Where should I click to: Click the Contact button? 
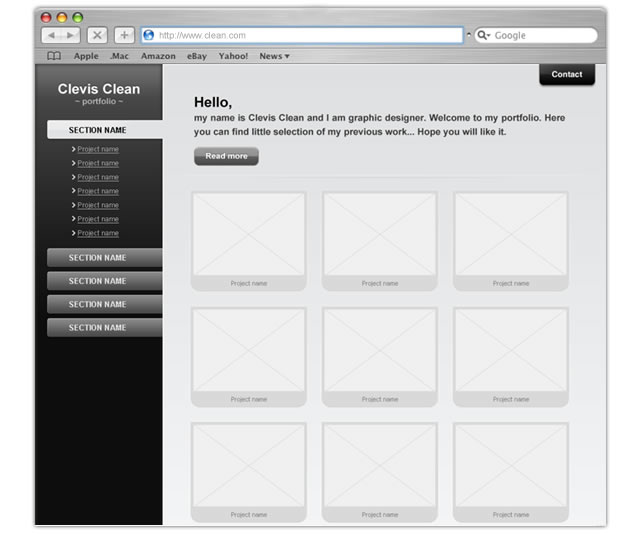pos(567,74)
